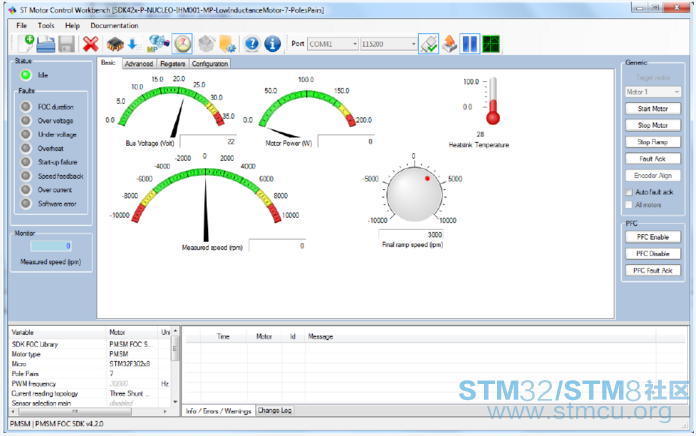The width and height of the screenshot is (696, 436).
Task: Open the folder with gear settings icon
Action: coord(227,44)
